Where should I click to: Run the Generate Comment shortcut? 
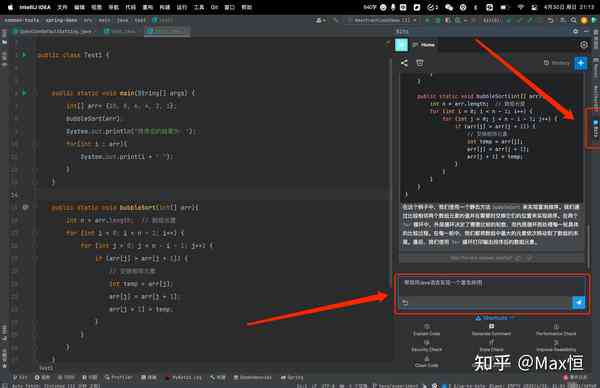pyautogui.click(x=491, y=330)
